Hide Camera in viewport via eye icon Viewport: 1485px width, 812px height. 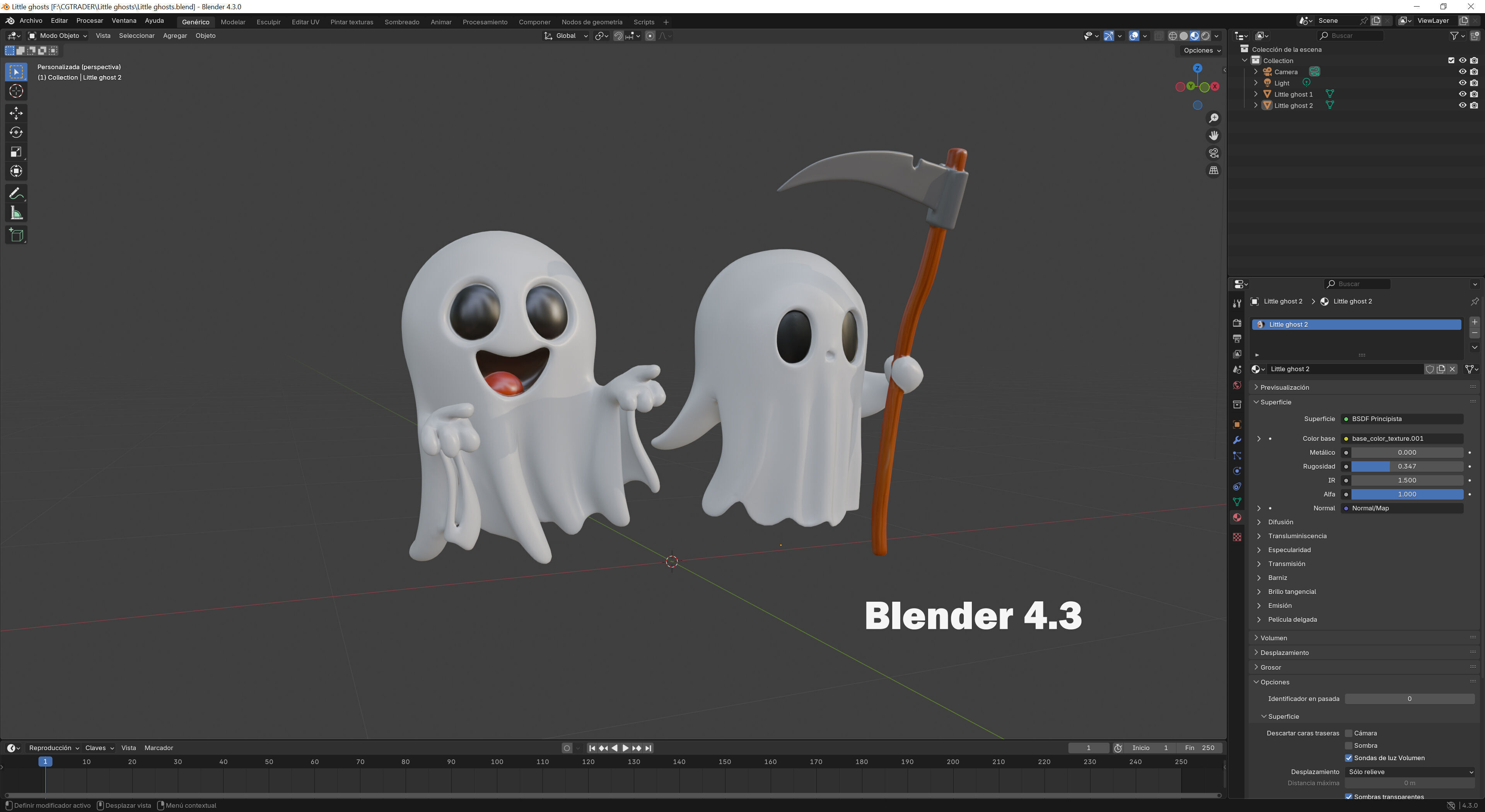coord(1463,72)
